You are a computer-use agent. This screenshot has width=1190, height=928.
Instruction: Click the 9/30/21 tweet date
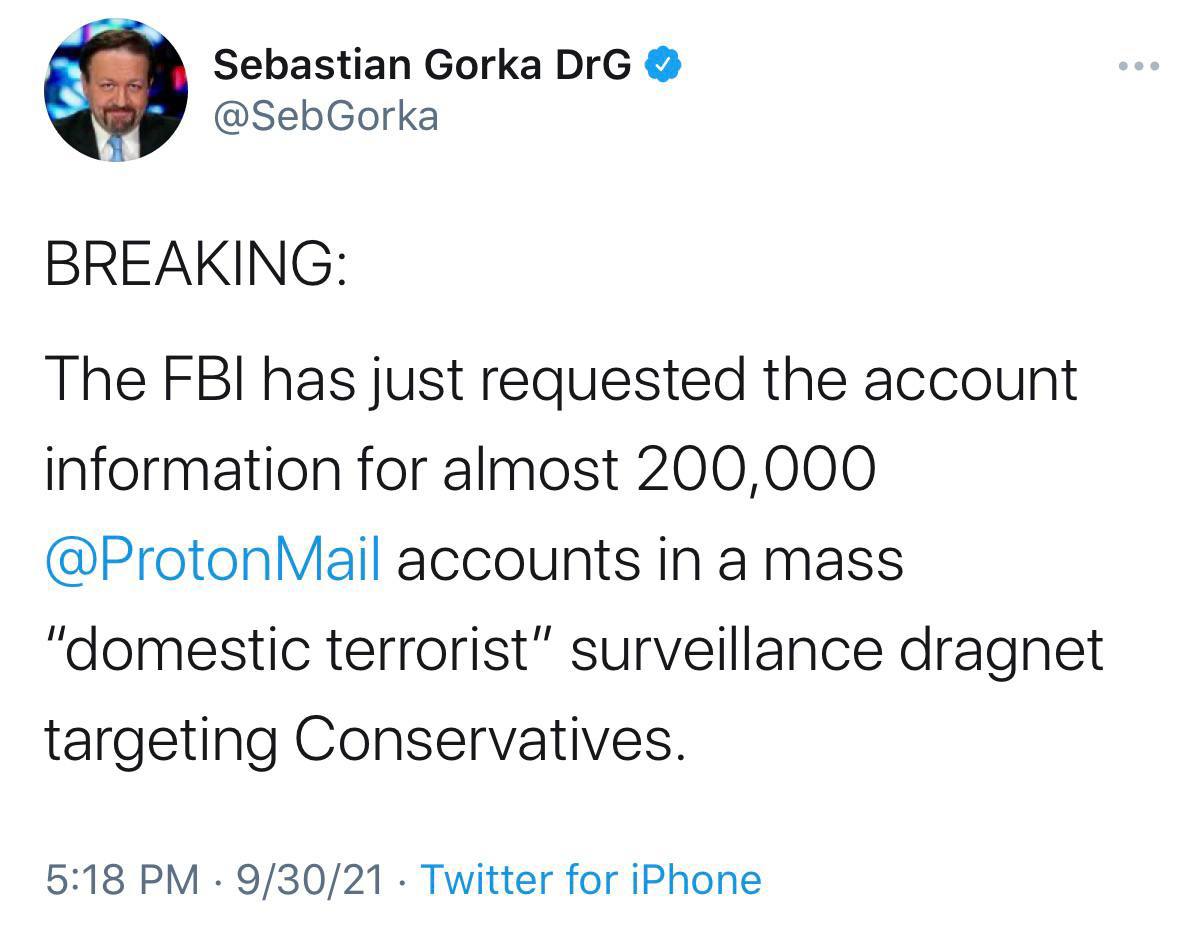click(310, 879)
